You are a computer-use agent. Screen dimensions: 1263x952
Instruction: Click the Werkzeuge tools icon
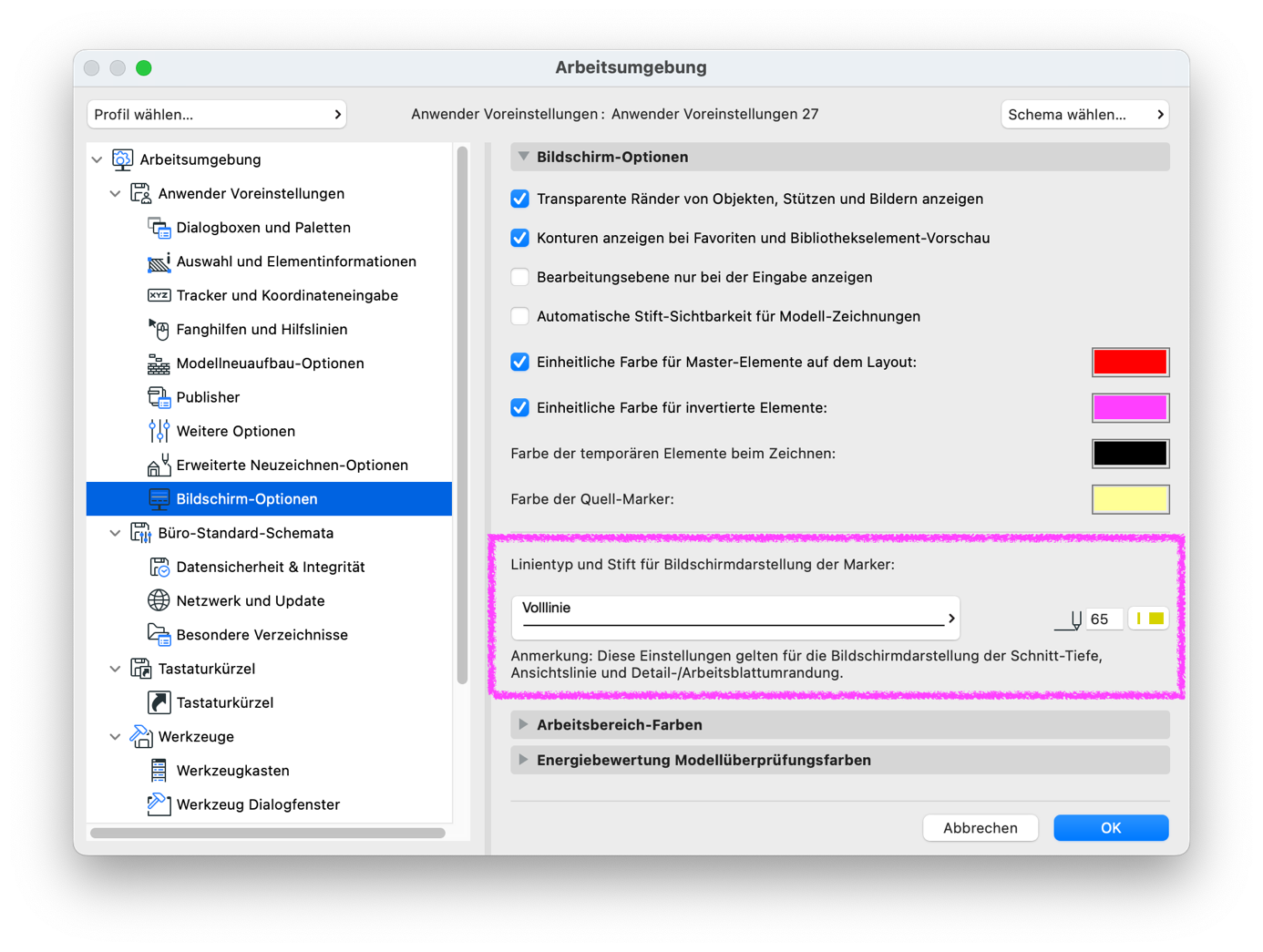[x=141, y=736]
